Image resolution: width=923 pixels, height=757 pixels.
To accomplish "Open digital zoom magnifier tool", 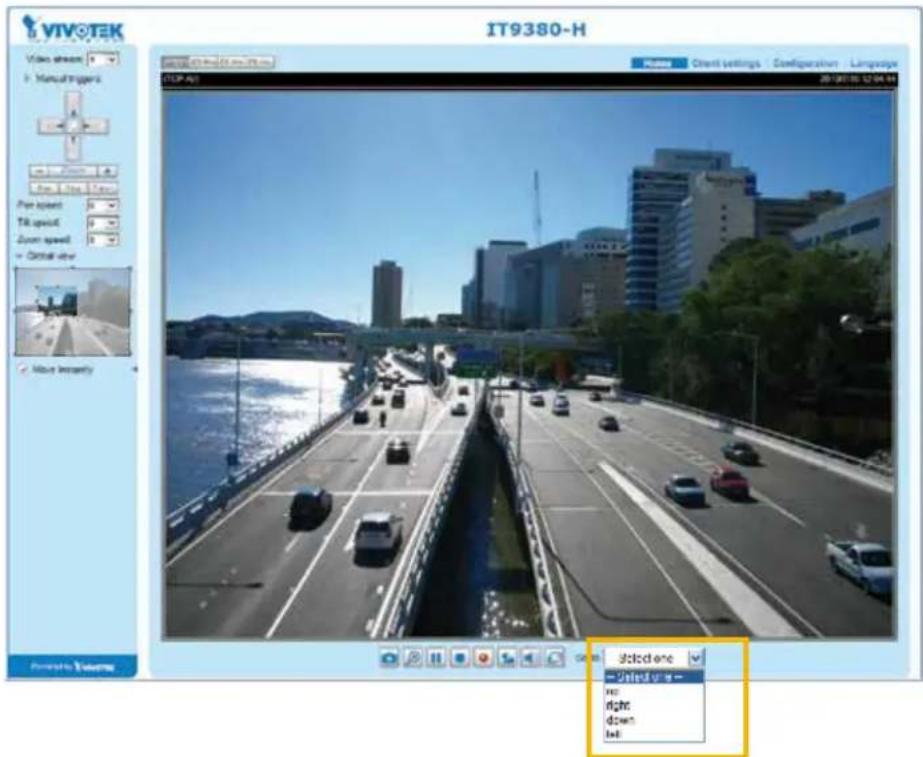I will pos(413,658).
